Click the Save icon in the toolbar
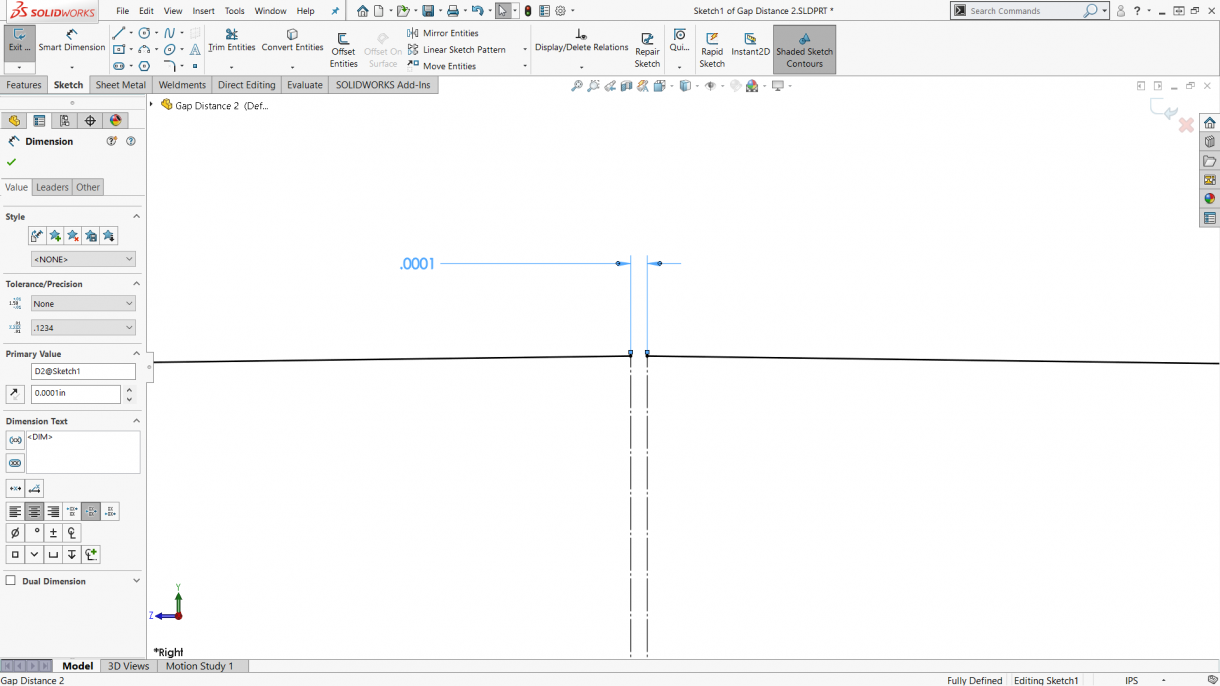Viewport: 1220px width, 686px height. coord(428,11)
